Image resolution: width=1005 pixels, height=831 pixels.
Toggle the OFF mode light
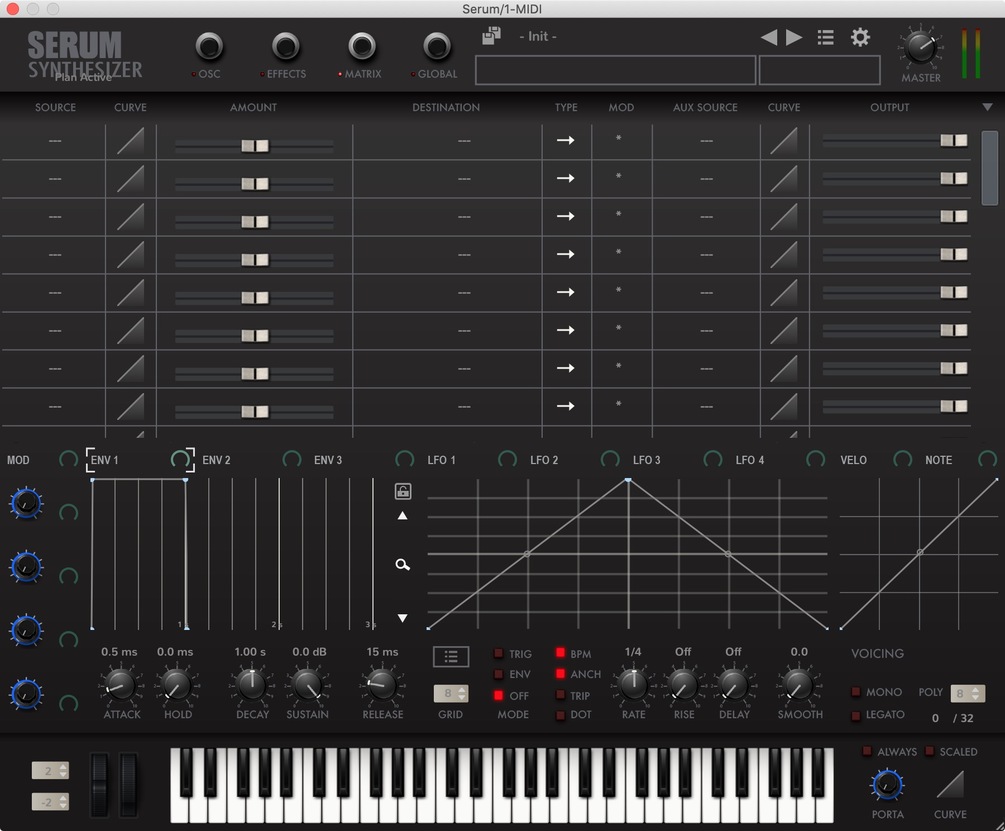[x=498, y=695]
